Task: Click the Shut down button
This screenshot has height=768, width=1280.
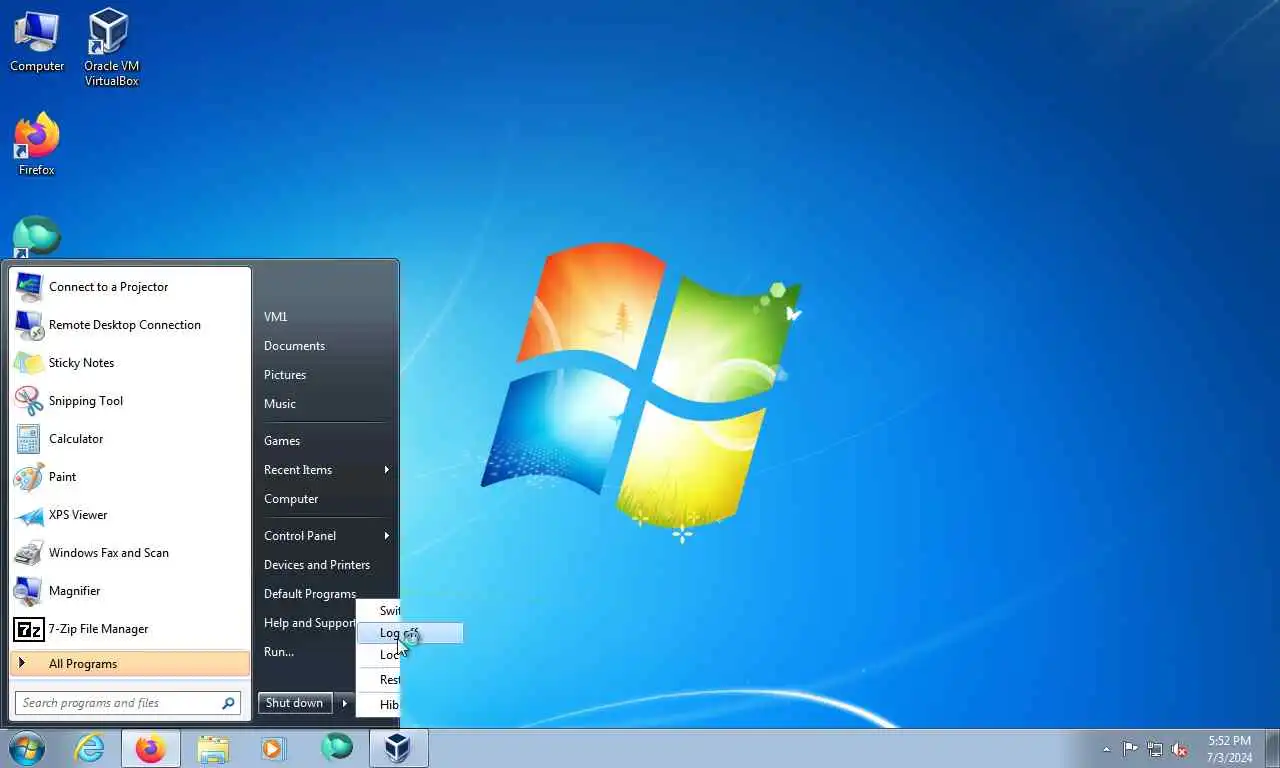Action: [x=295, y=703]
